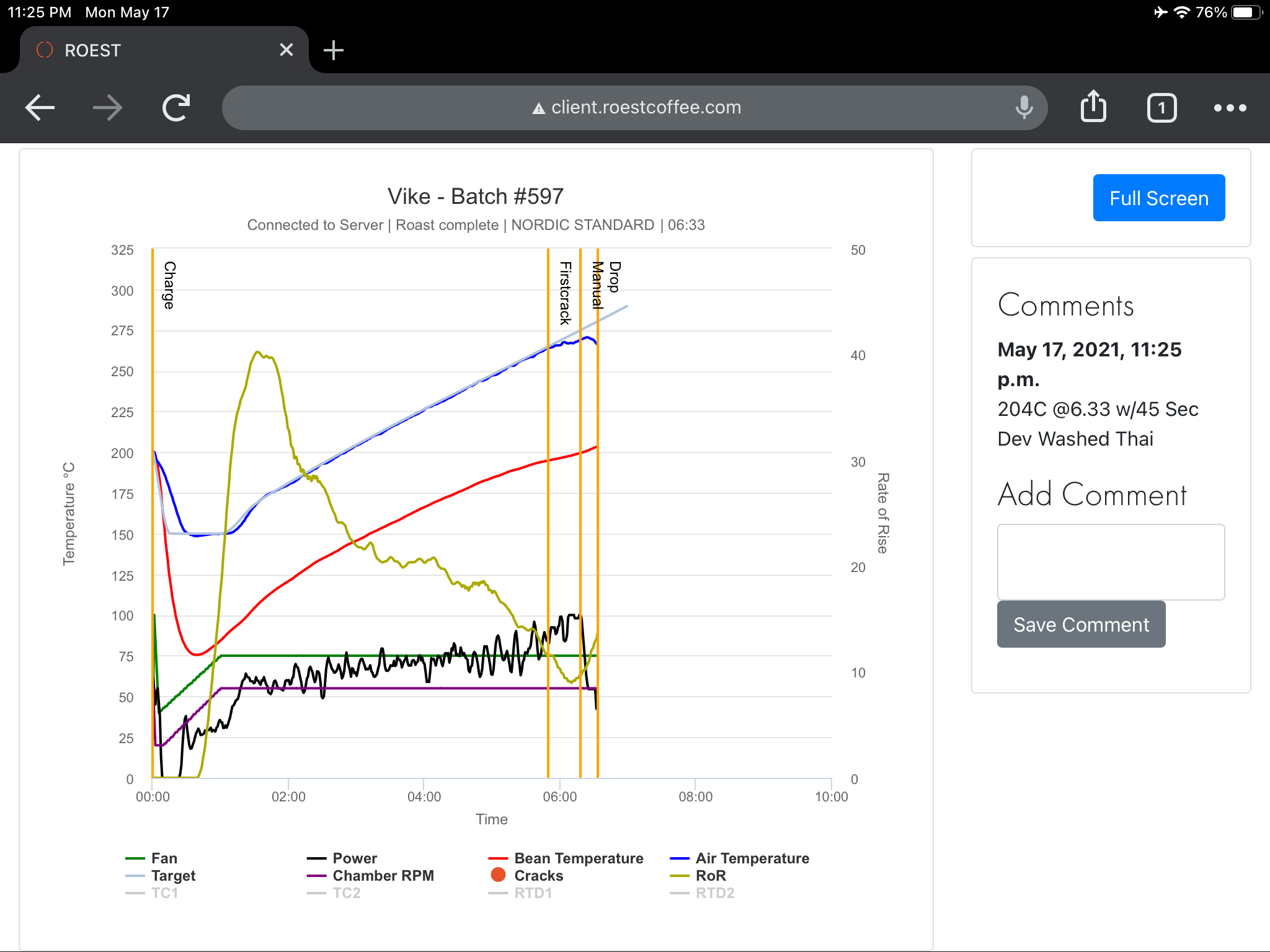Open the three-dot browser menu

1230,108
